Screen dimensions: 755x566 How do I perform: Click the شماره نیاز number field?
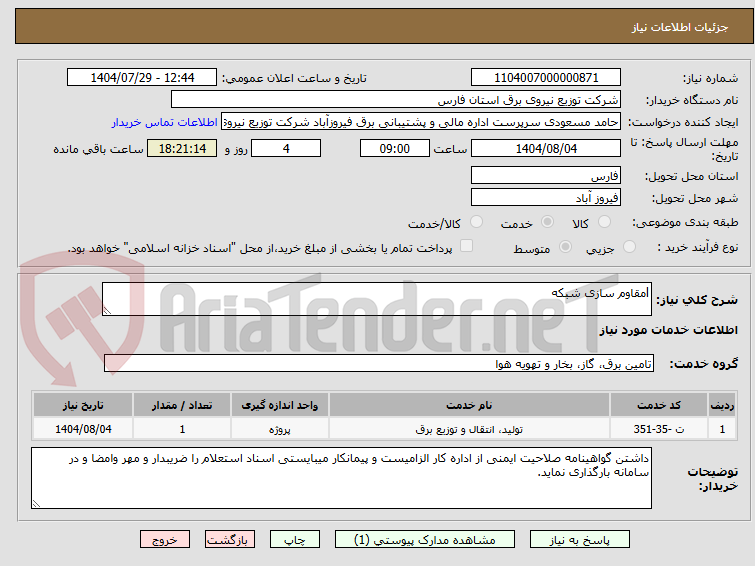(x=546, y=77)
